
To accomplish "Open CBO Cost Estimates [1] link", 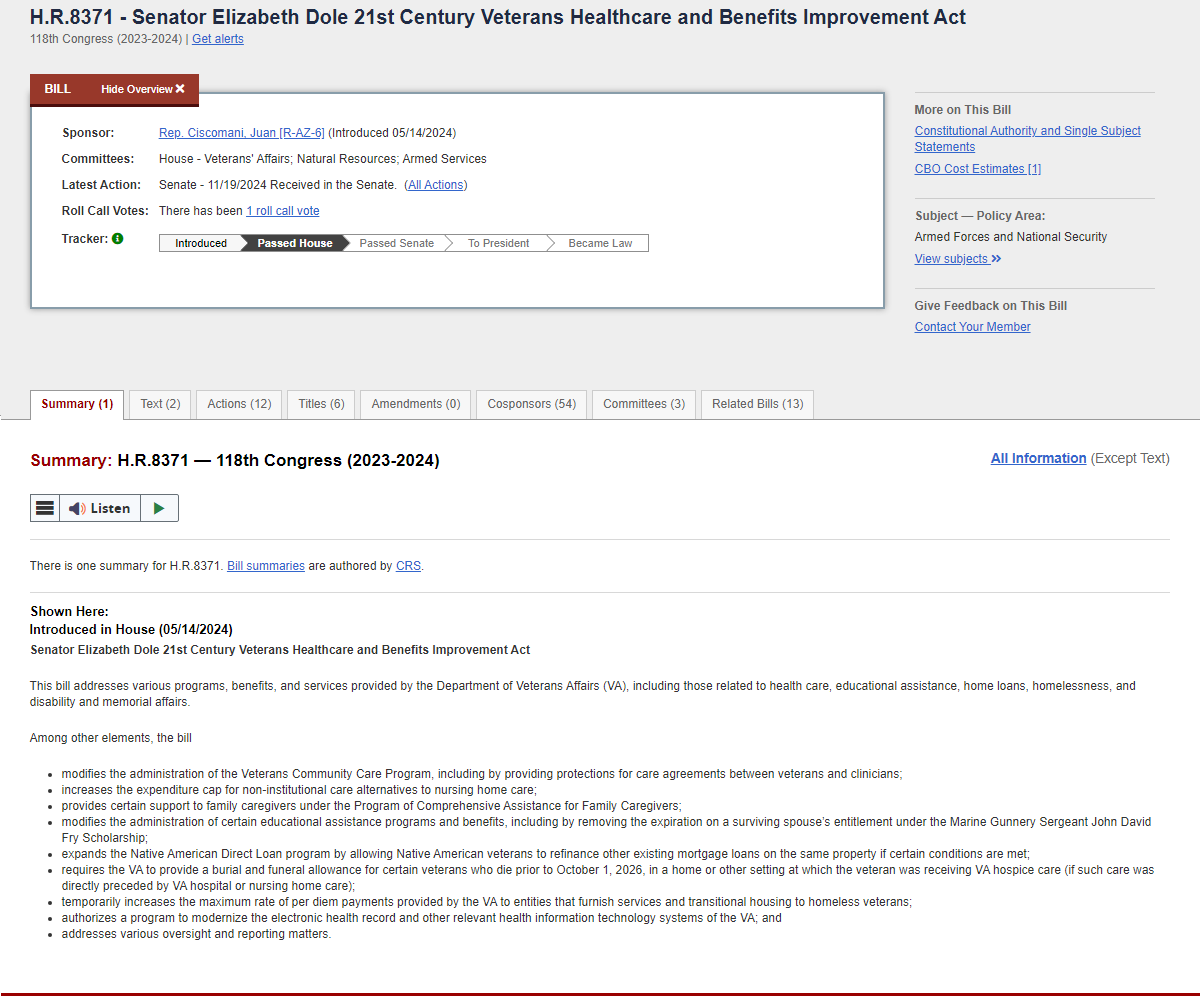I will click(x=978, y=169).
